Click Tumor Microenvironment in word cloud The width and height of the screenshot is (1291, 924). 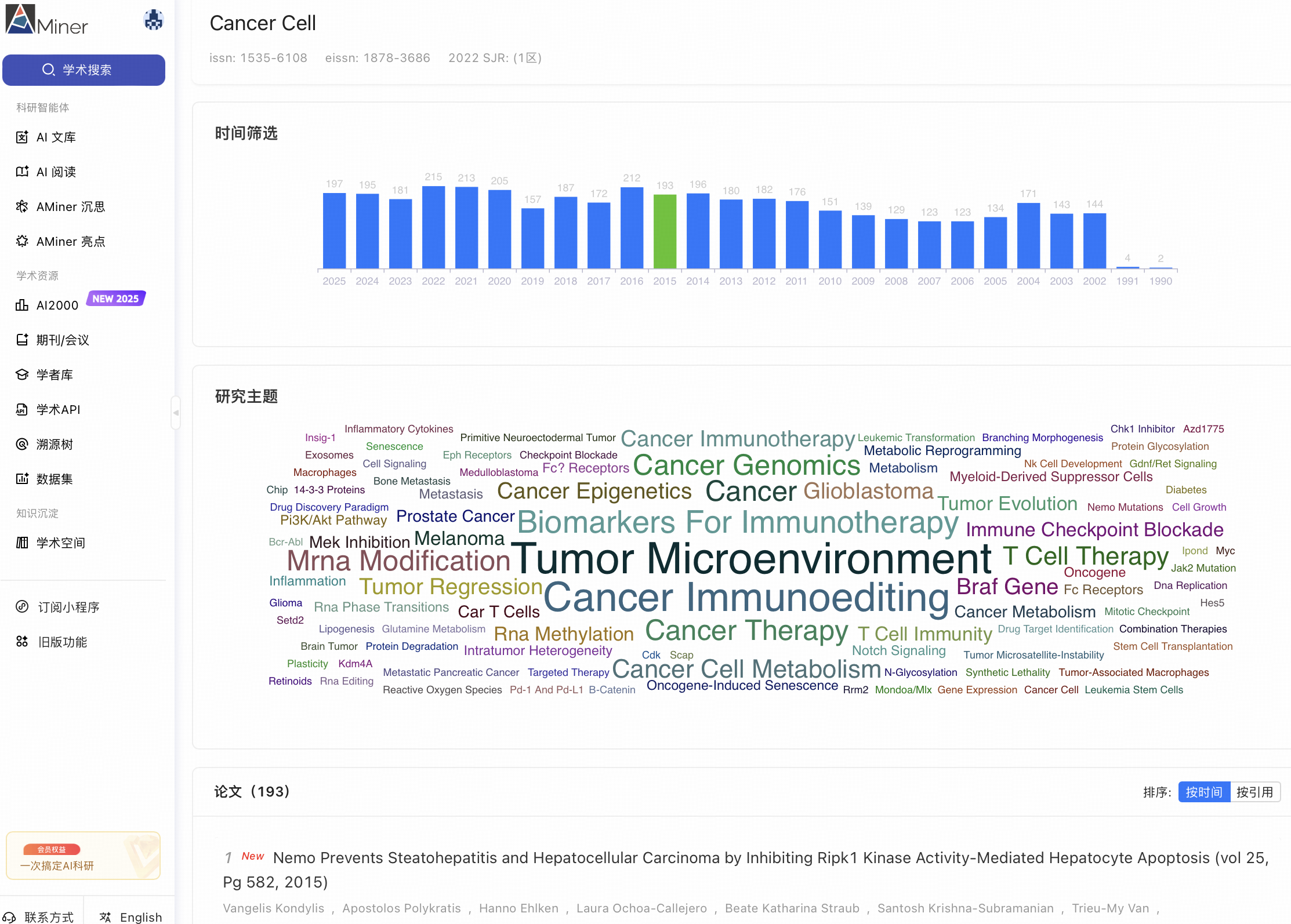click(x=751, y=558)
